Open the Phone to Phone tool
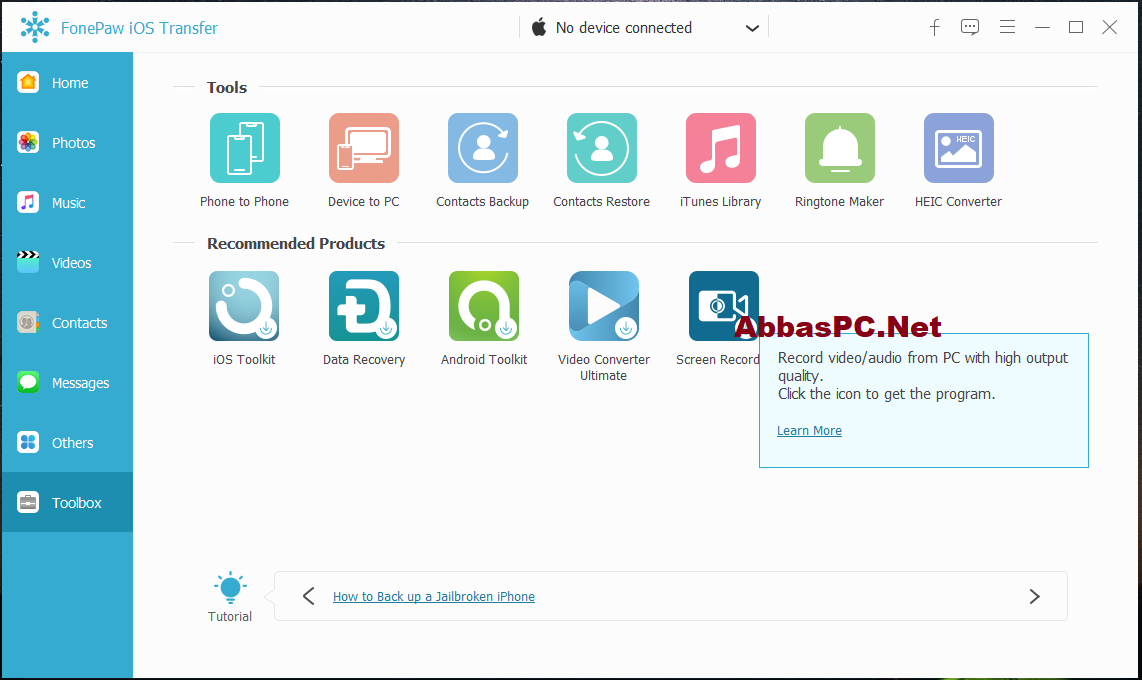The height and width of the screenshot is (680, 1142). (245, 148)
